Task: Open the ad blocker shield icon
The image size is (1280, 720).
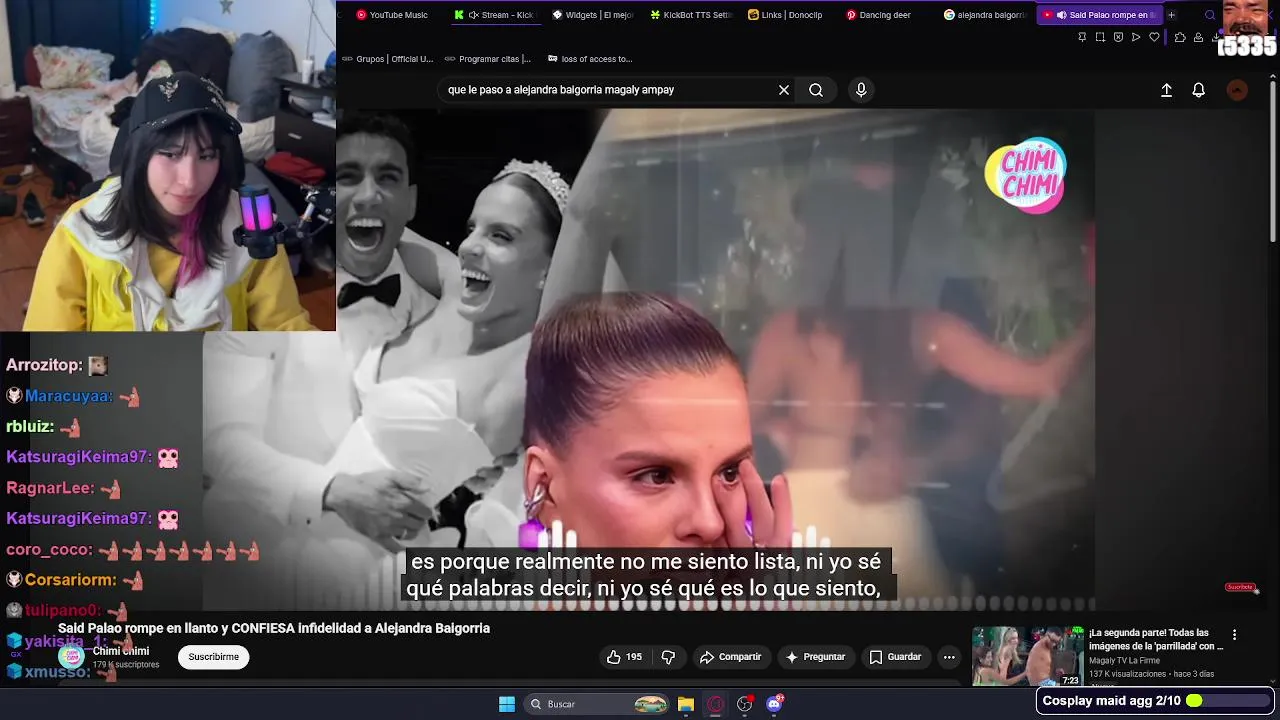Action: coord(1118,37)
